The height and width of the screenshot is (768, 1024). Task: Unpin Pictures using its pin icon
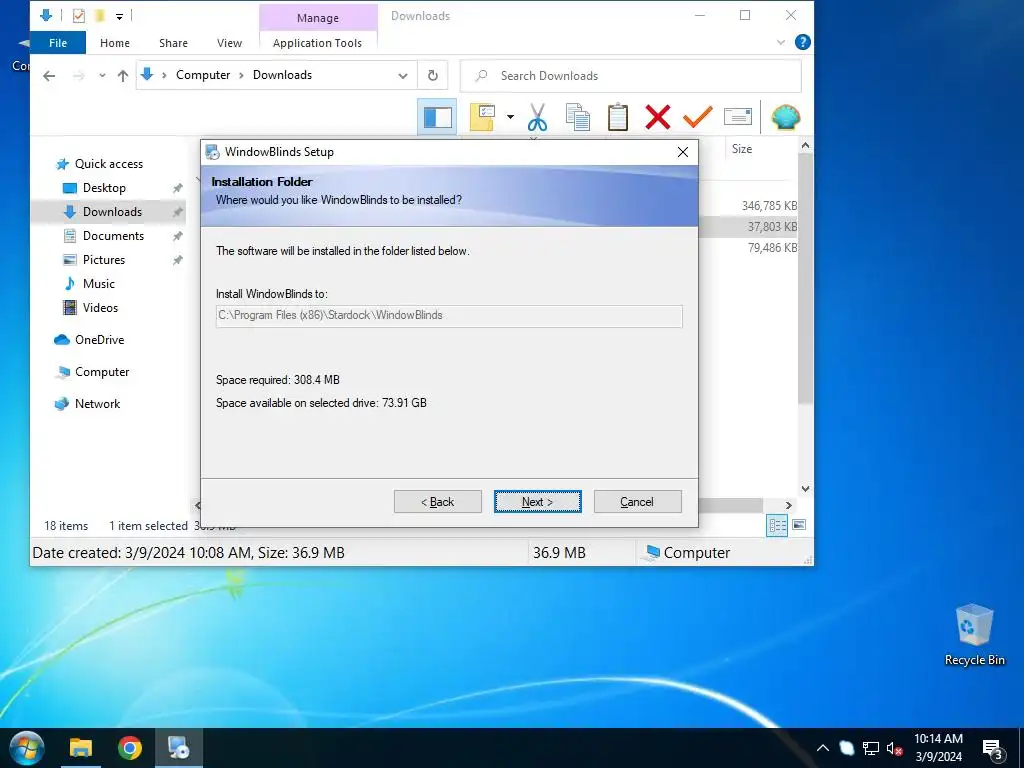click(x=177, y=260)
